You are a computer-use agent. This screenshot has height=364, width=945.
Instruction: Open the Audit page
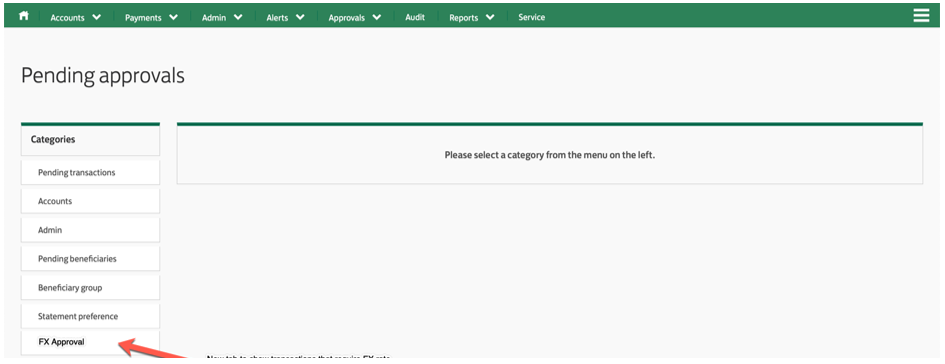(x=415, y=17)
